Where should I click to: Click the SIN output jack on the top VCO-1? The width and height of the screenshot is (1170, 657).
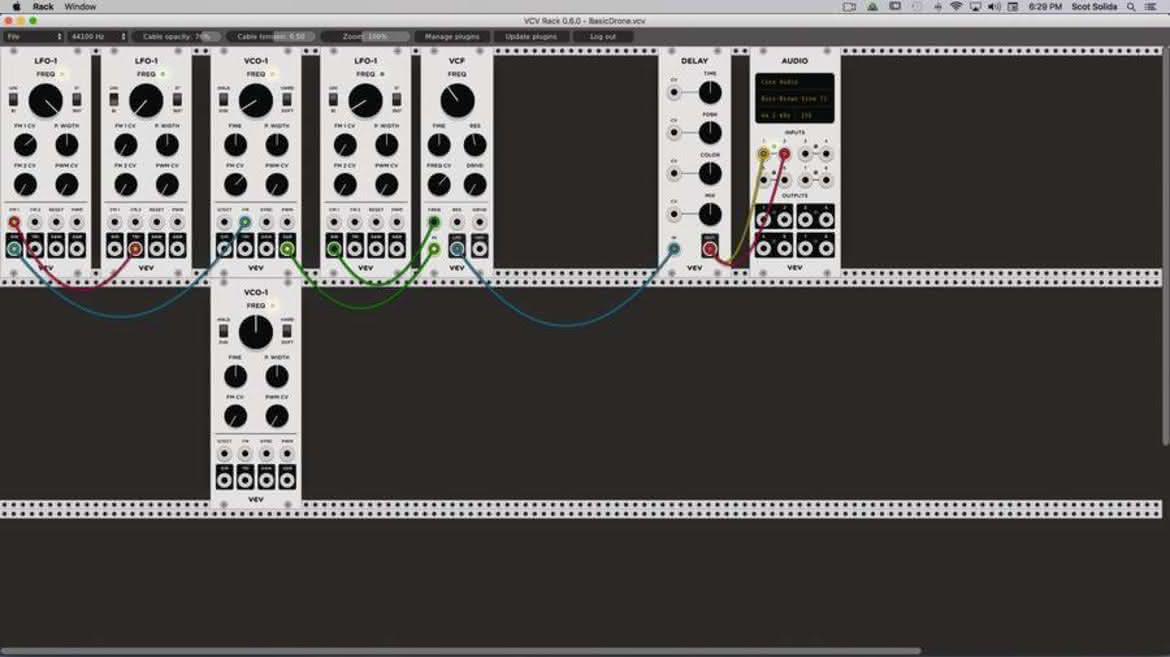click(x=224, y=249)
